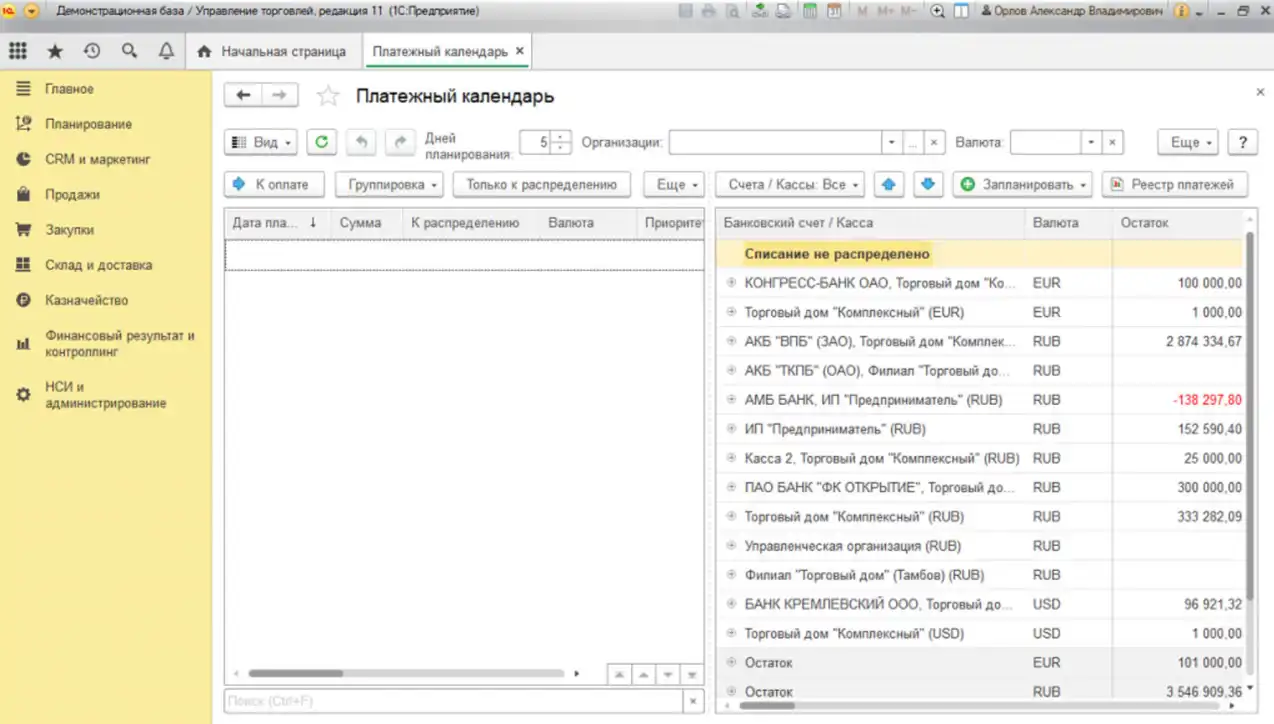Toggle Только к распределению filter
This screenshot has width=1274, height=724.
pos(541,185)
